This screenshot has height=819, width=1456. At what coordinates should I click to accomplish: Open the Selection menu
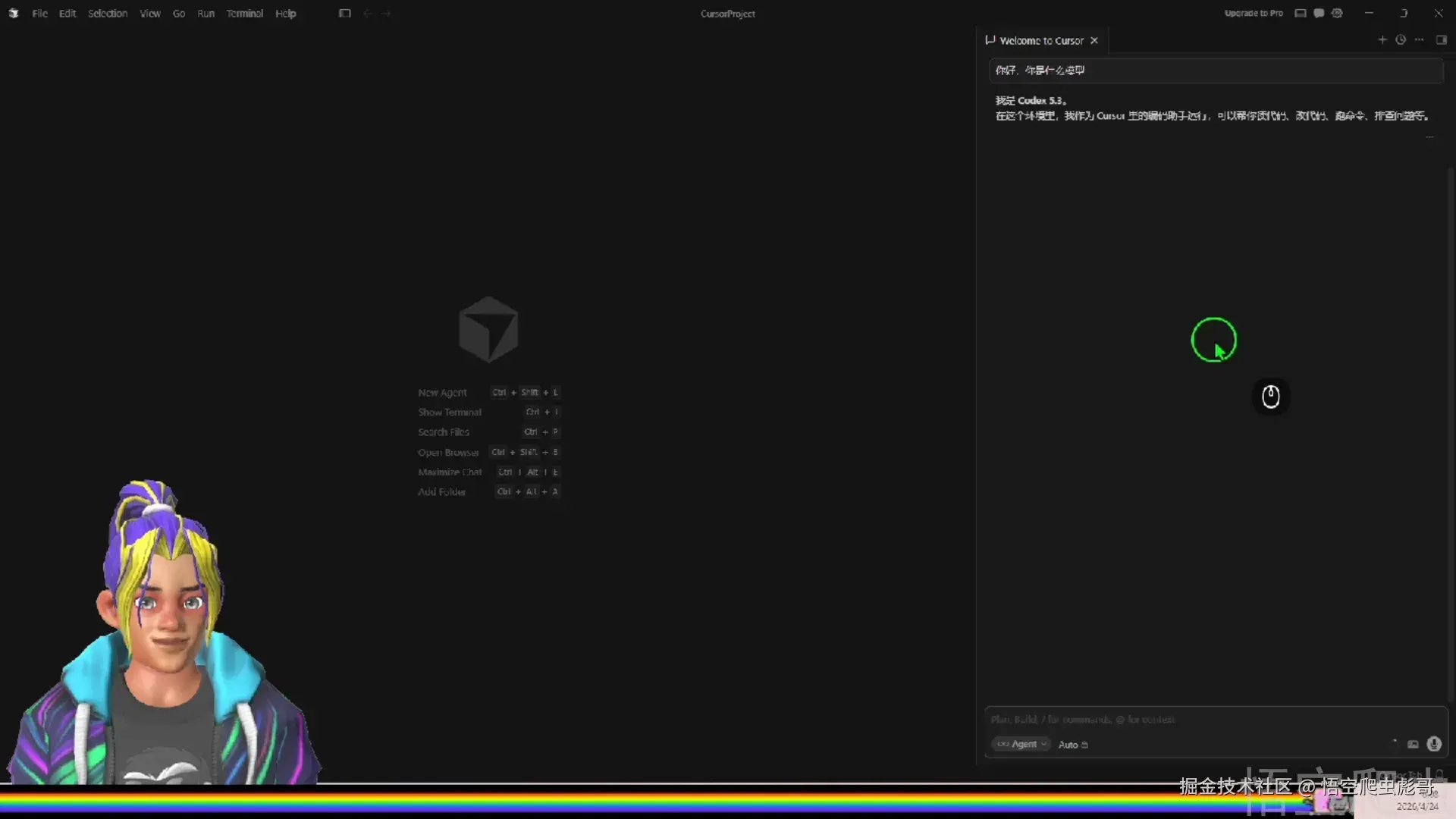(x=108, y=13)
